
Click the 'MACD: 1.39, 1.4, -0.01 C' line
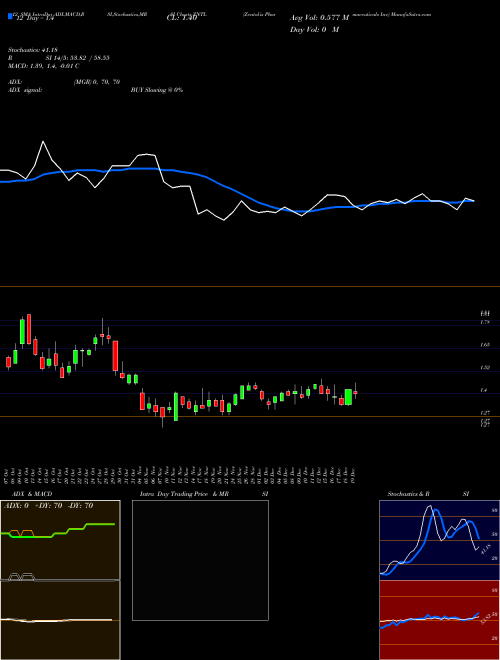44,66
